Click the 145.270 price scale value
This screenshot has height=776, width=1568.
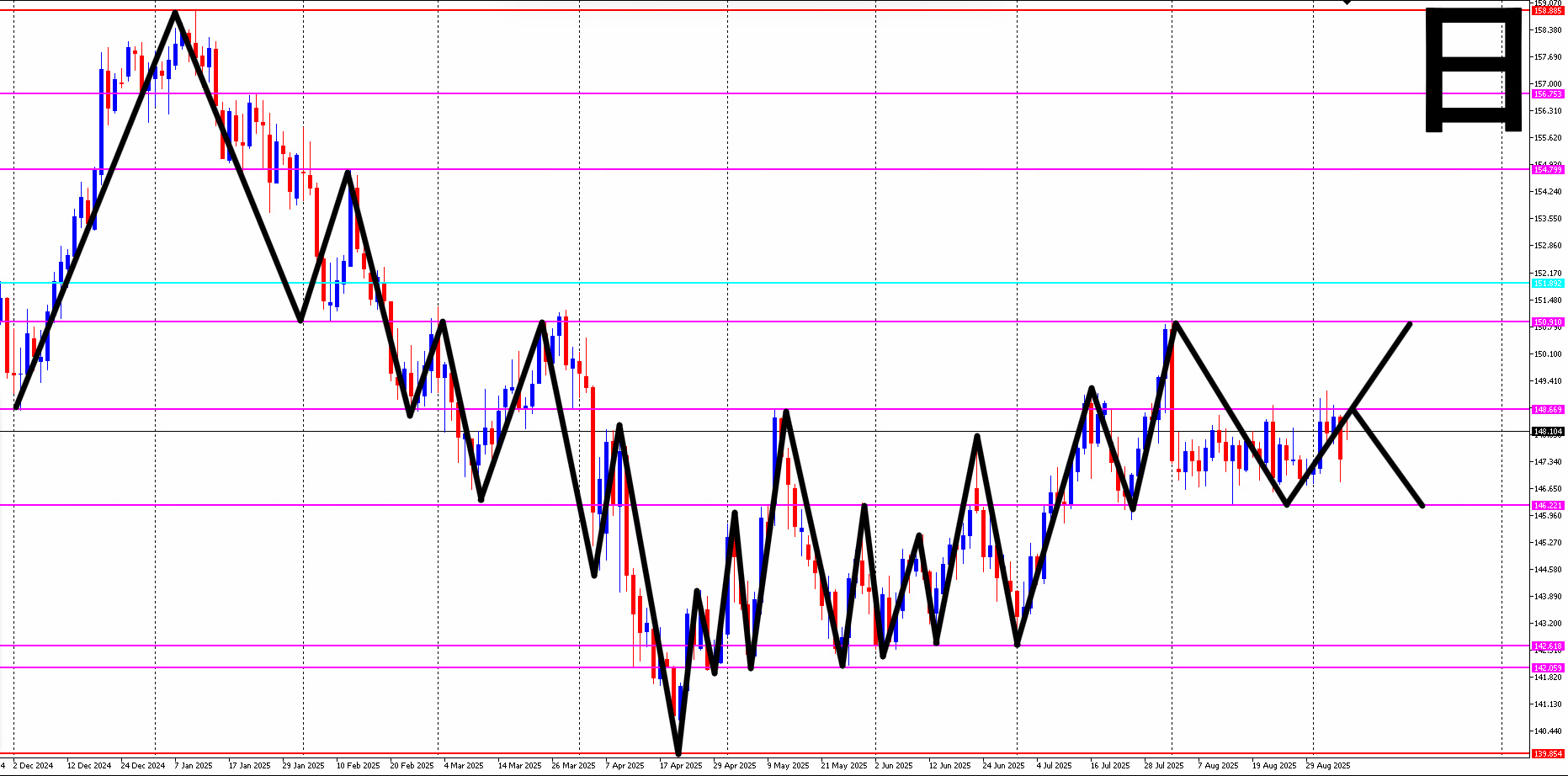[1549, 543]
